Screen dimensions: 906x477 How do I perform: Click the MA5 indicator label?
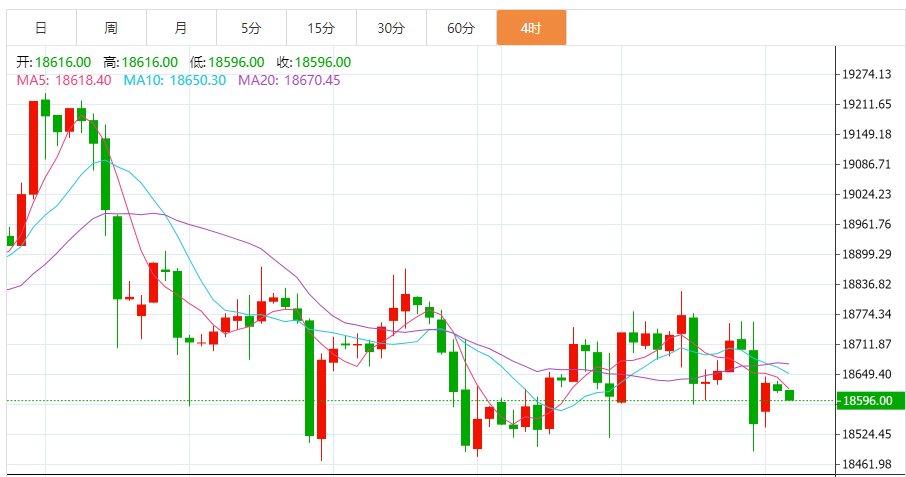tap(64, 80)
